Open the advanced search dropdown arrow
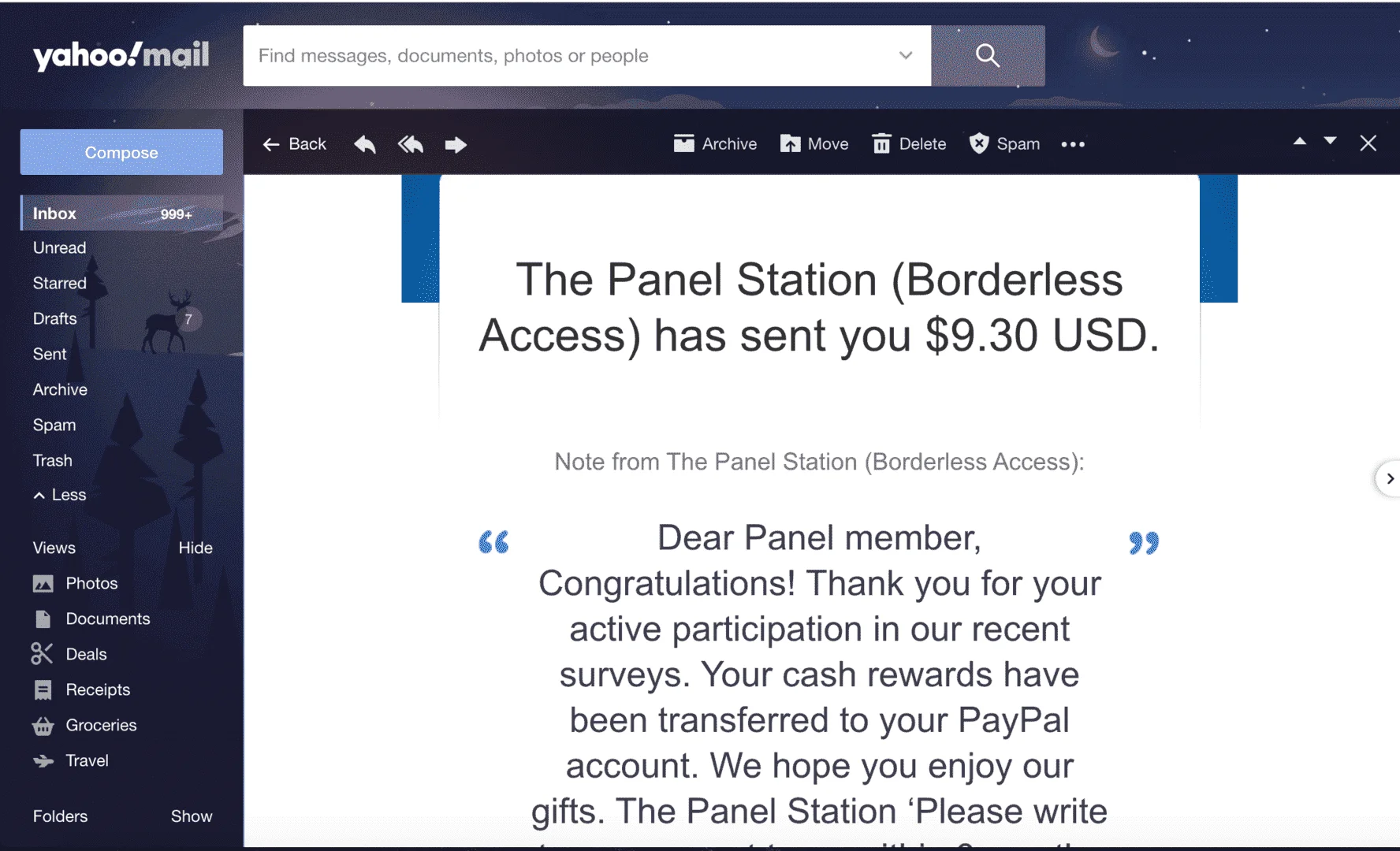This screenshot has height=851, width=1400. tap(906, 55)
